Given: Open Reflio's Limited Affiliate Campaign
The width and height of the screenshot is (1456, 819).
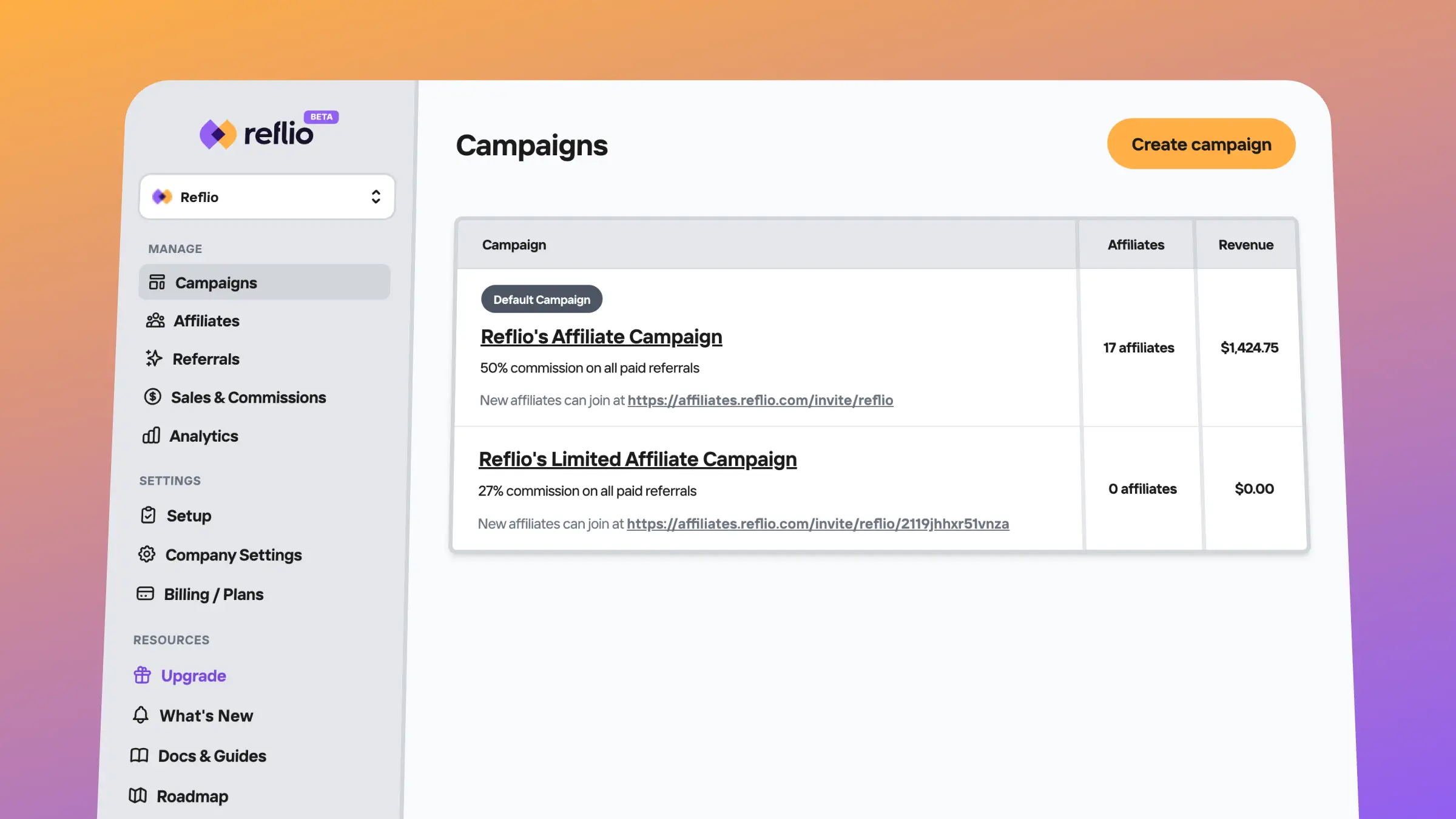Looking at the screenshot, I should click(x=637, y=459).
